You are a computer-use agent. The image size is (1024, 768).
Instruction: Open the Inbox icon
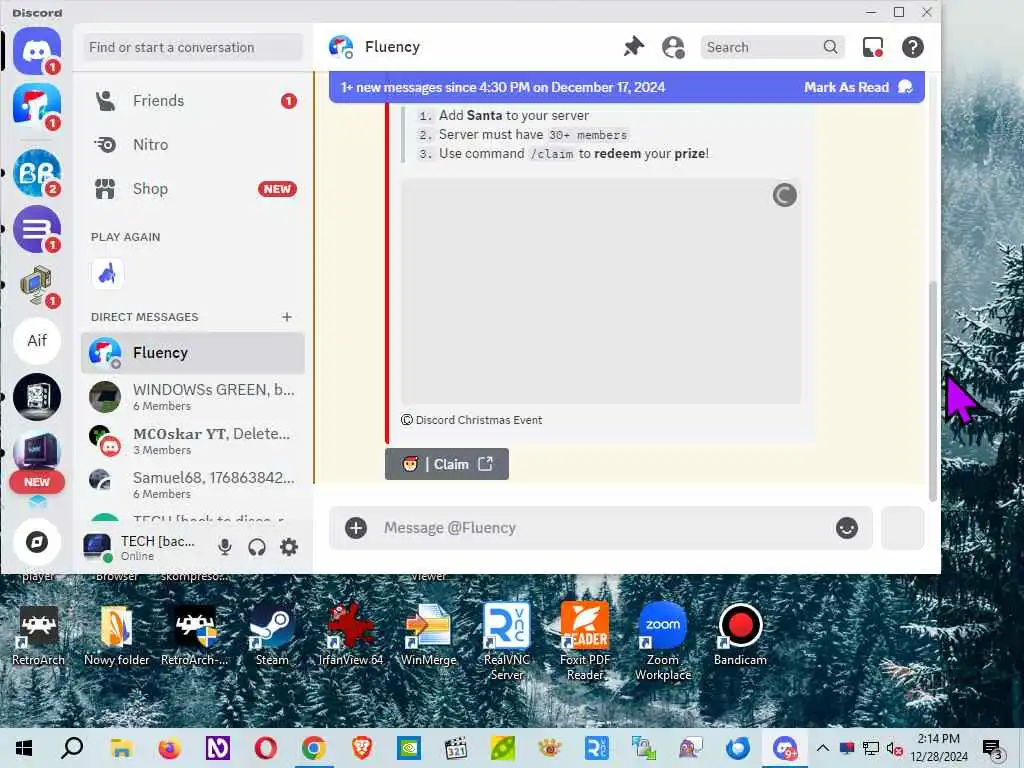[x=872, y=47]
